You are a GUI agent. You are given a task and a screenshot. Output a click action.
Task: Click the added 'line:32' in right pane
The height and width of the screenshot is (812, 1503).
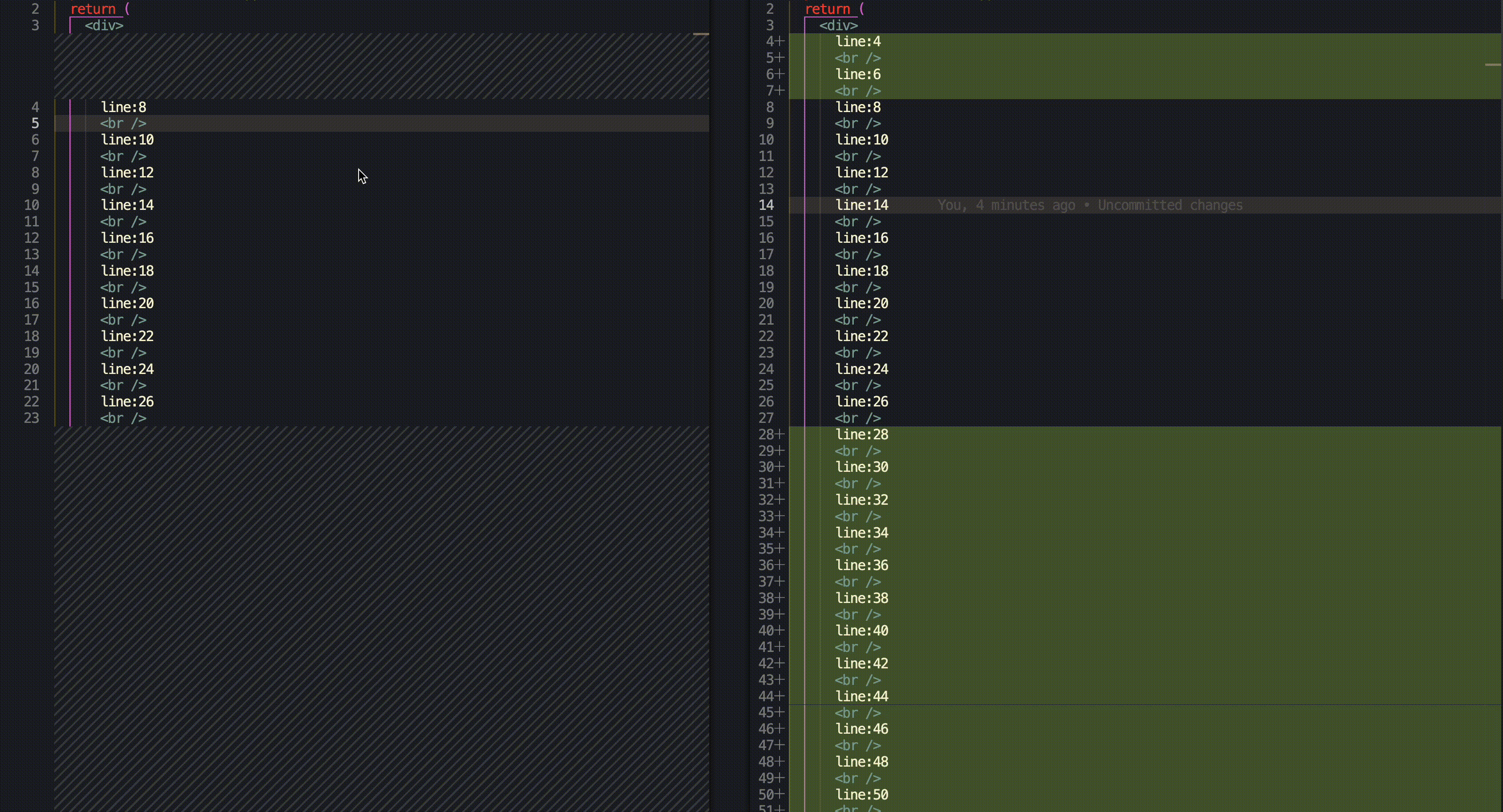click(862, 500)
